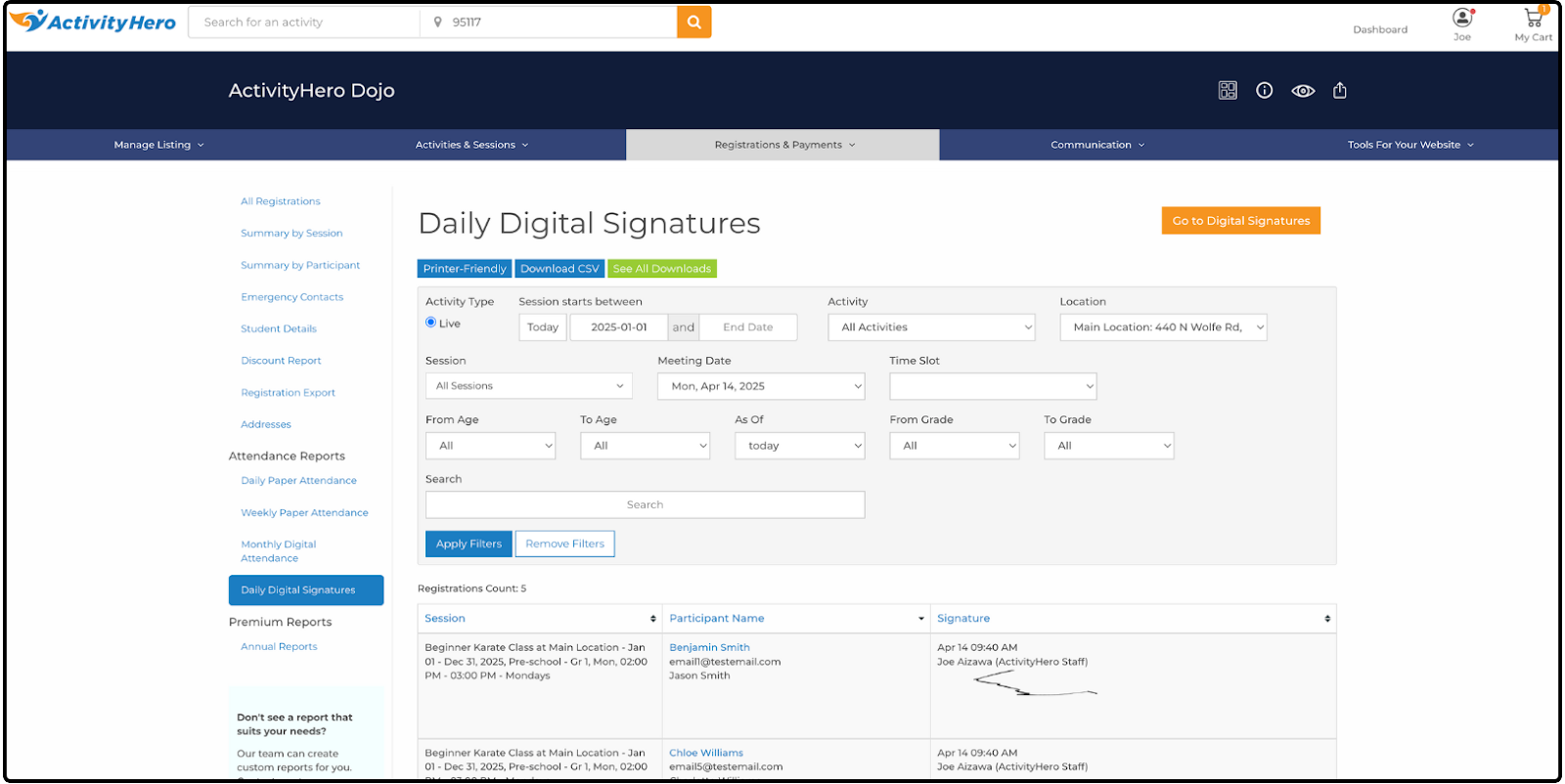Open Monthly Digital Attendance report
This screenshot has height=784, width=1565.
(x=279, y=551)
